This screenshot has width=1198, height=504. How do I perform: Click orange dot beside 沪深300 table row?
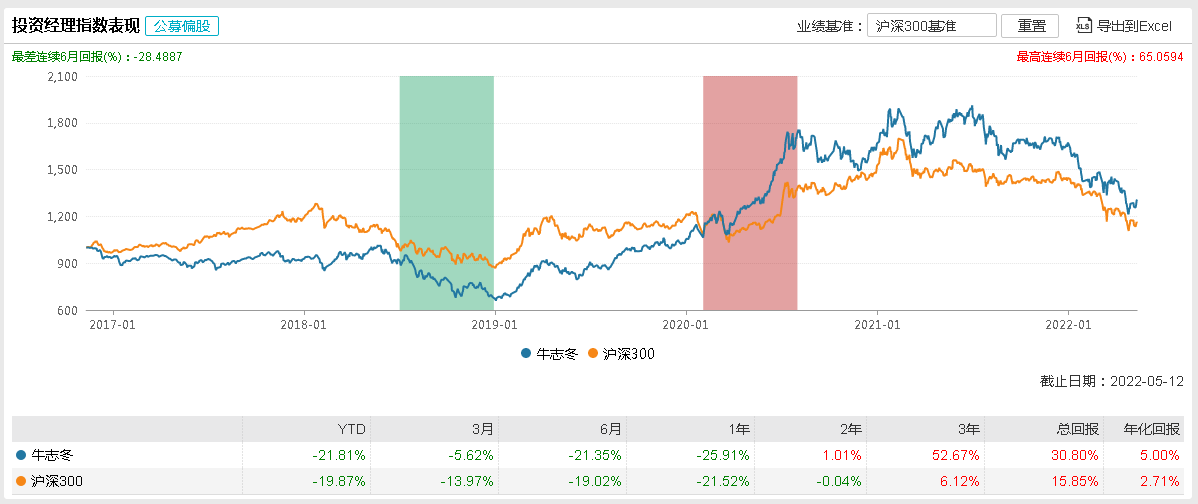click(22, 481)
